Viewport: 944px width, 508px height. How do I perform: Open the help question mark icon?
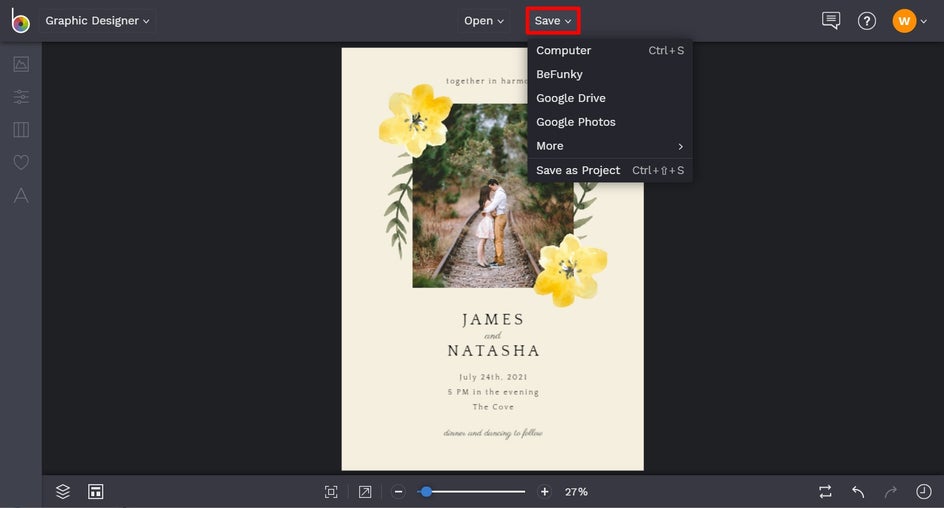pyautogui.click(x=867, y=21)
